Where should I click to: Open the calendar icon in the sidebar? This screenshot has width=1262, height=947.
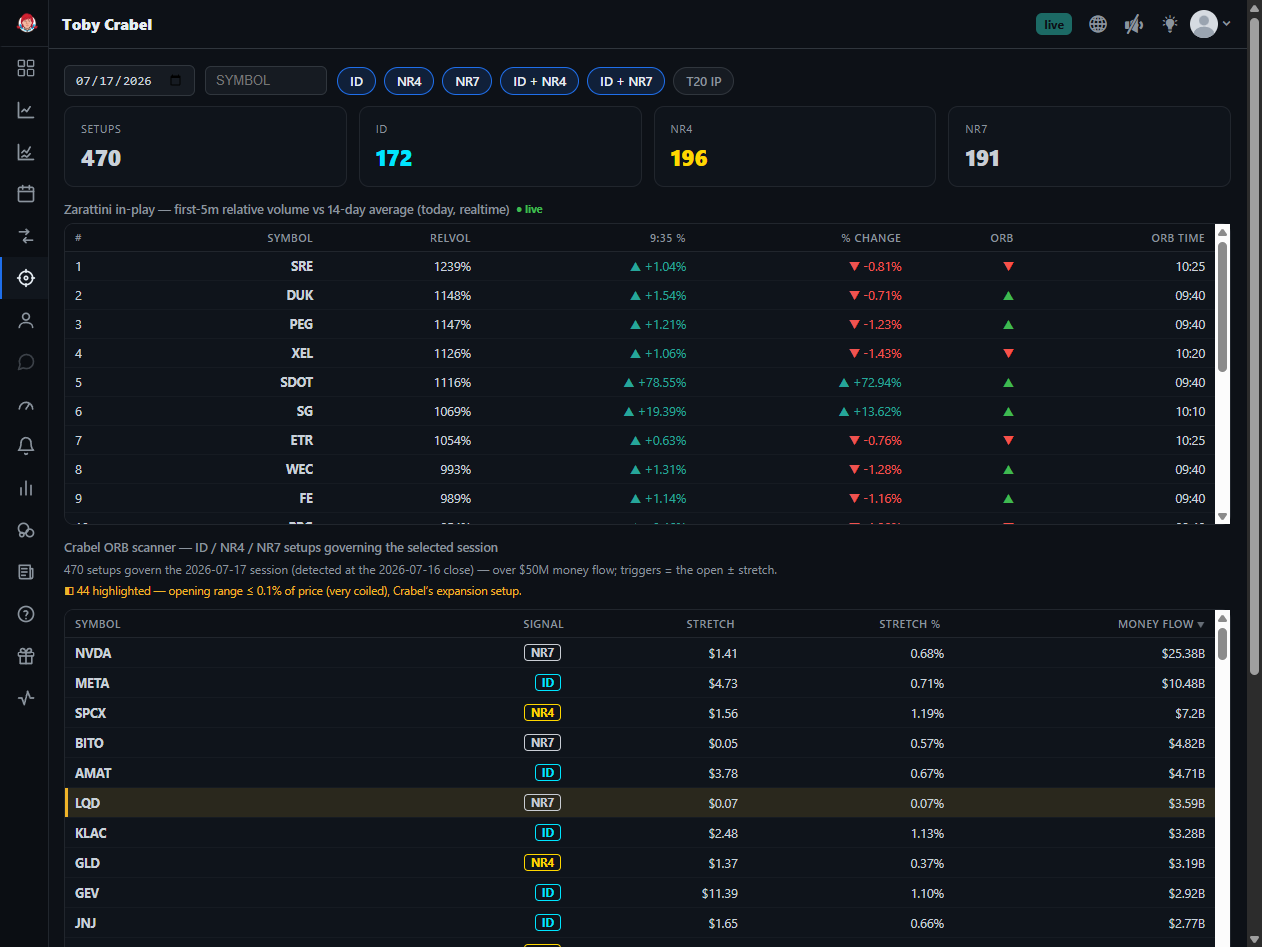(x=26, y=194)
